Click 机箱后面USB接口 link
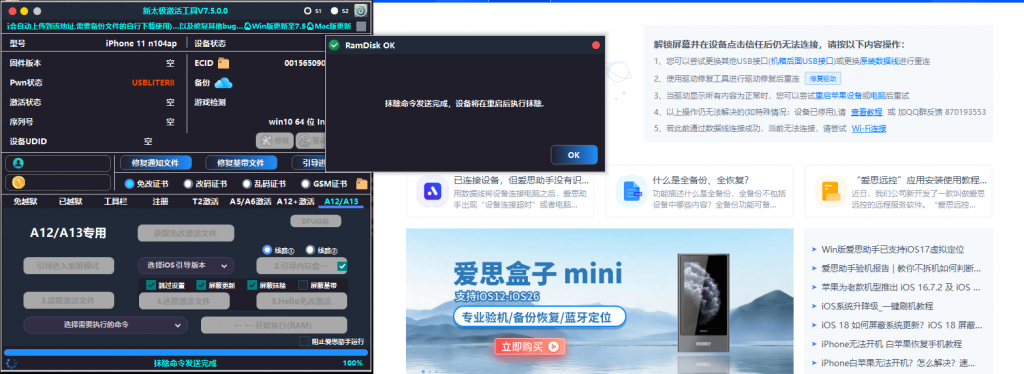 (x=802, y=61)
